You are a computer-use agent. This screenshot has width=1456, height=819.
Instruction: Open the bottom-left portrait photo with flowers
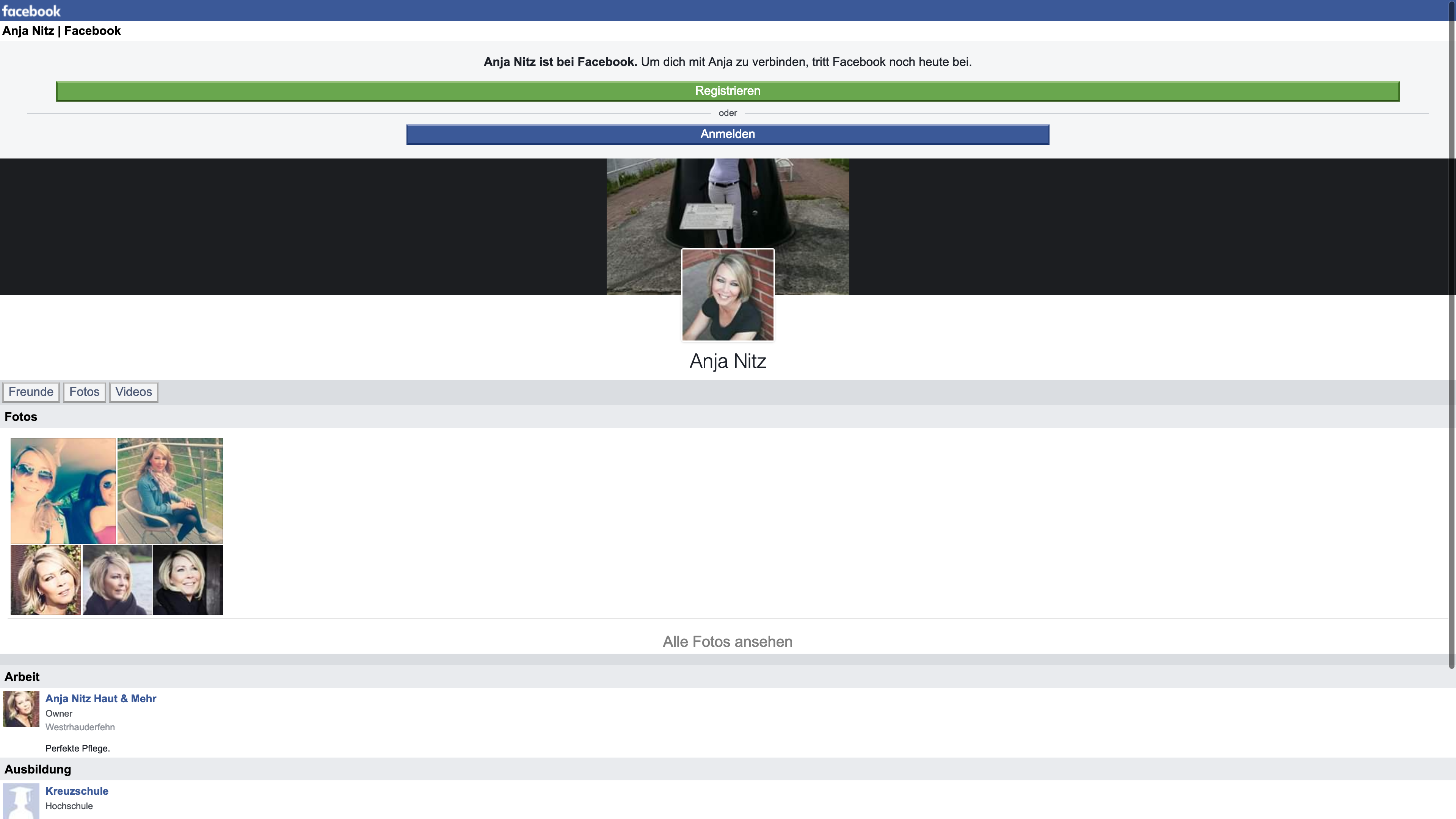46,580
